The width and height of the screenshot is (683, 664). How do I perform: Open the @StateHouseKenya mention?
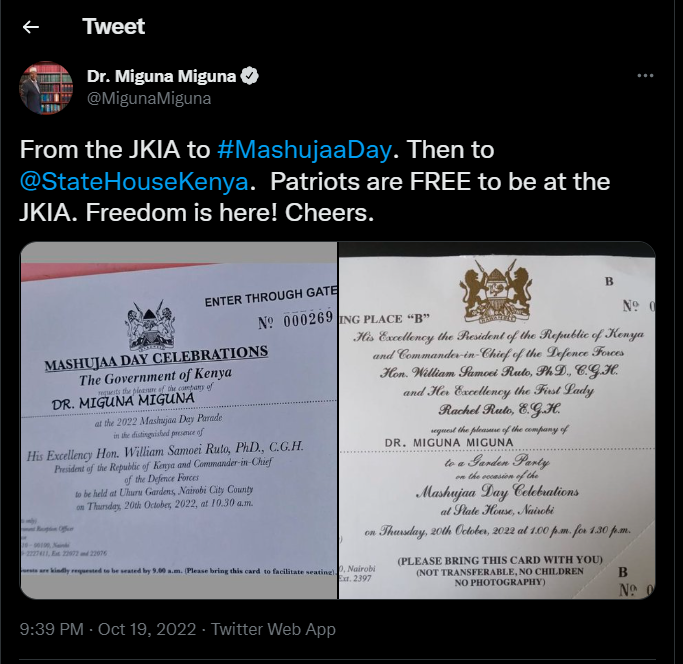coord(134,181)
